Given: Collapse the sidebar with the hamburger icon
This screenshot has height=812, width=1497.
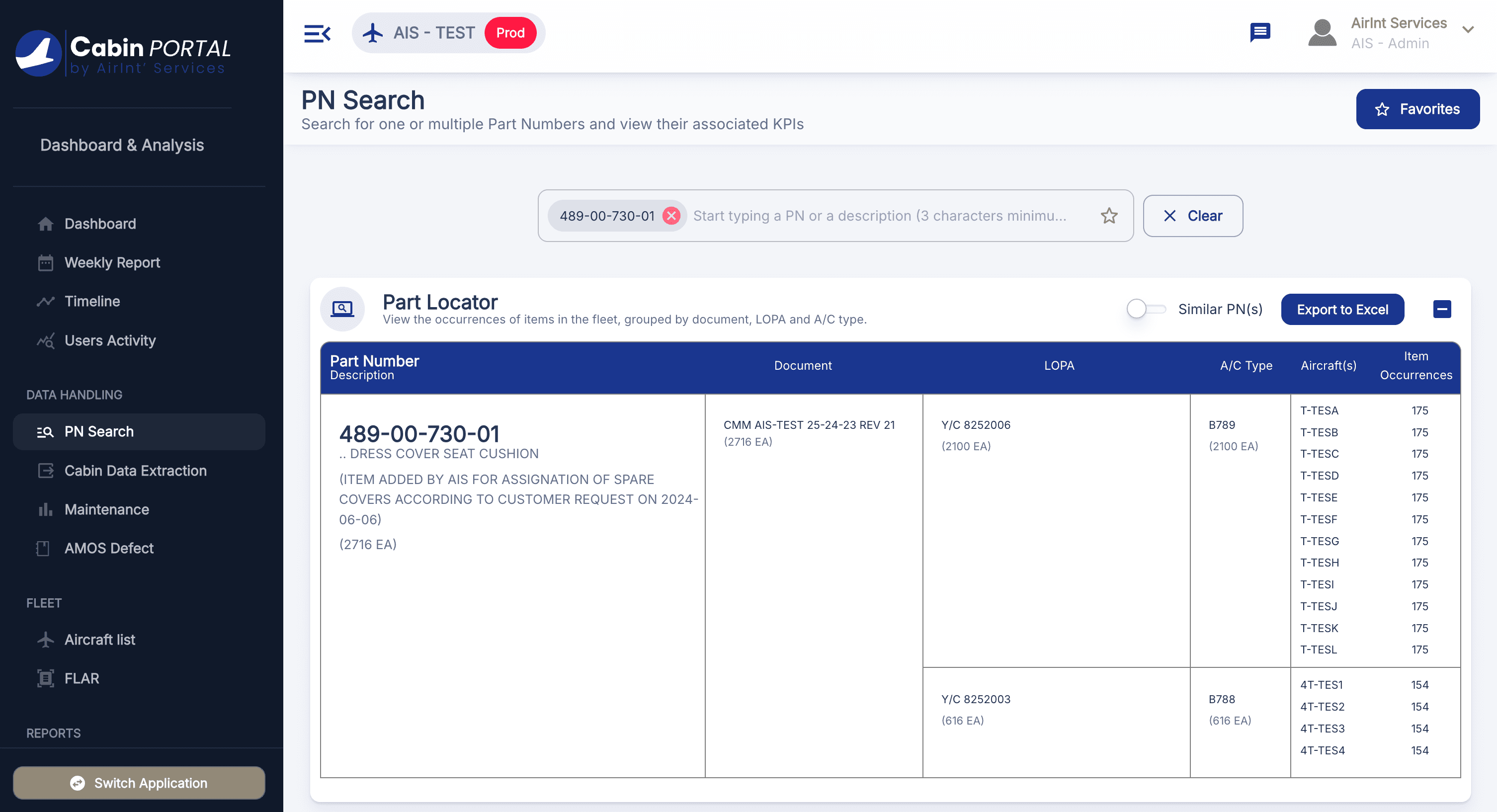Looking at the screenshot, I should click(x=317, y=33).
